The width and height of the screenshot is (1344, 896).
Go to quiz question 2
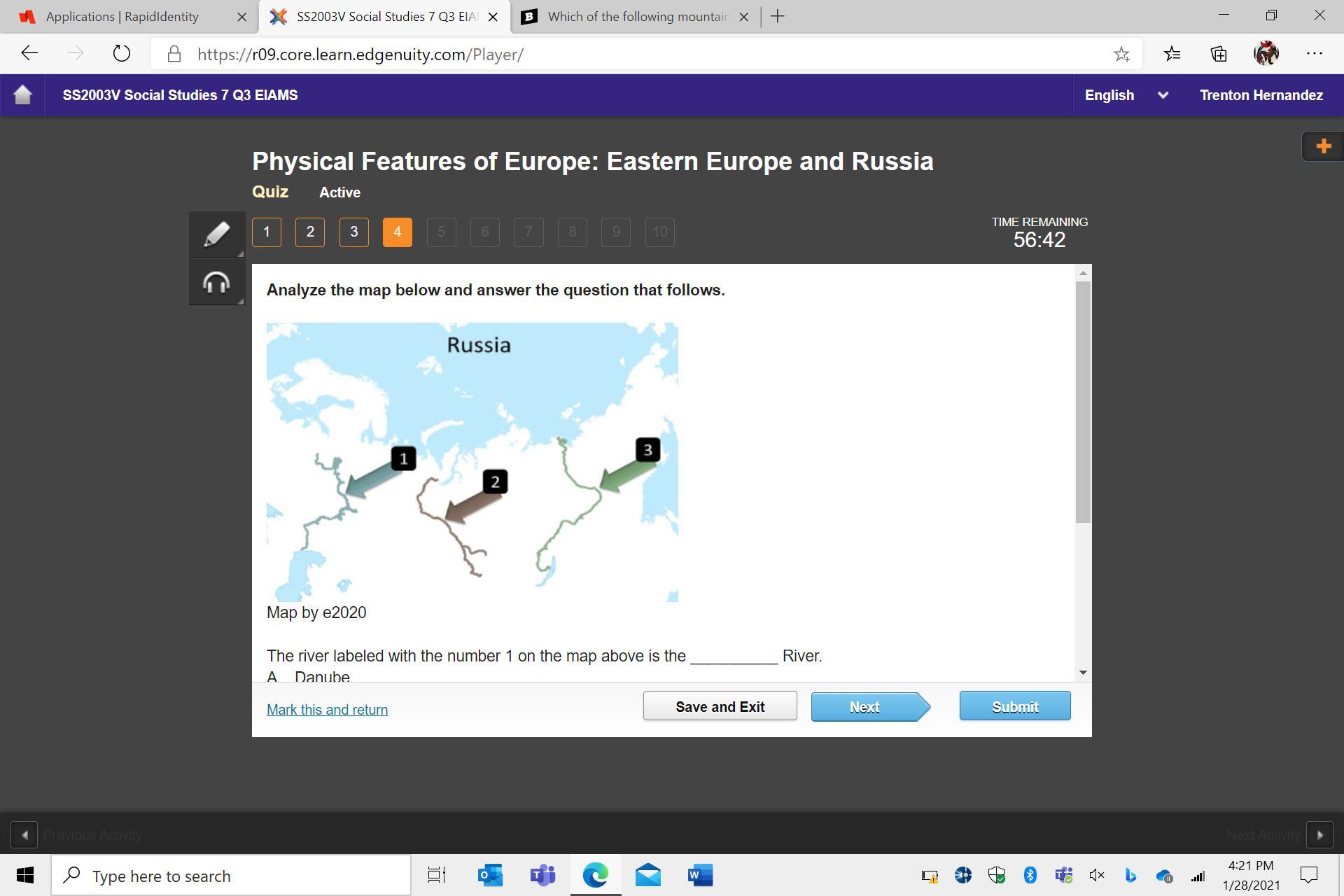(x=310, y=232)
